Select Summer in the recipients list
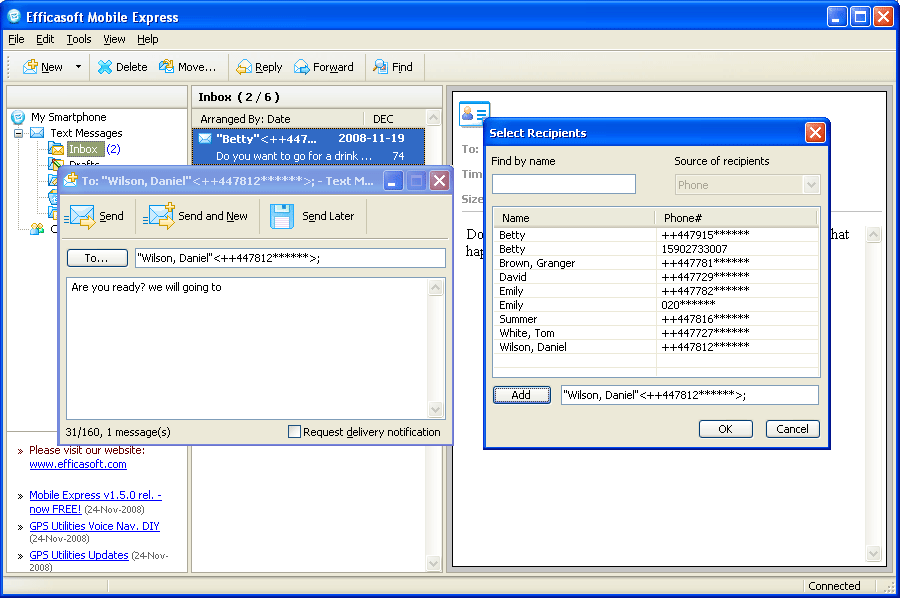The image size is (900, 598). 656,319
